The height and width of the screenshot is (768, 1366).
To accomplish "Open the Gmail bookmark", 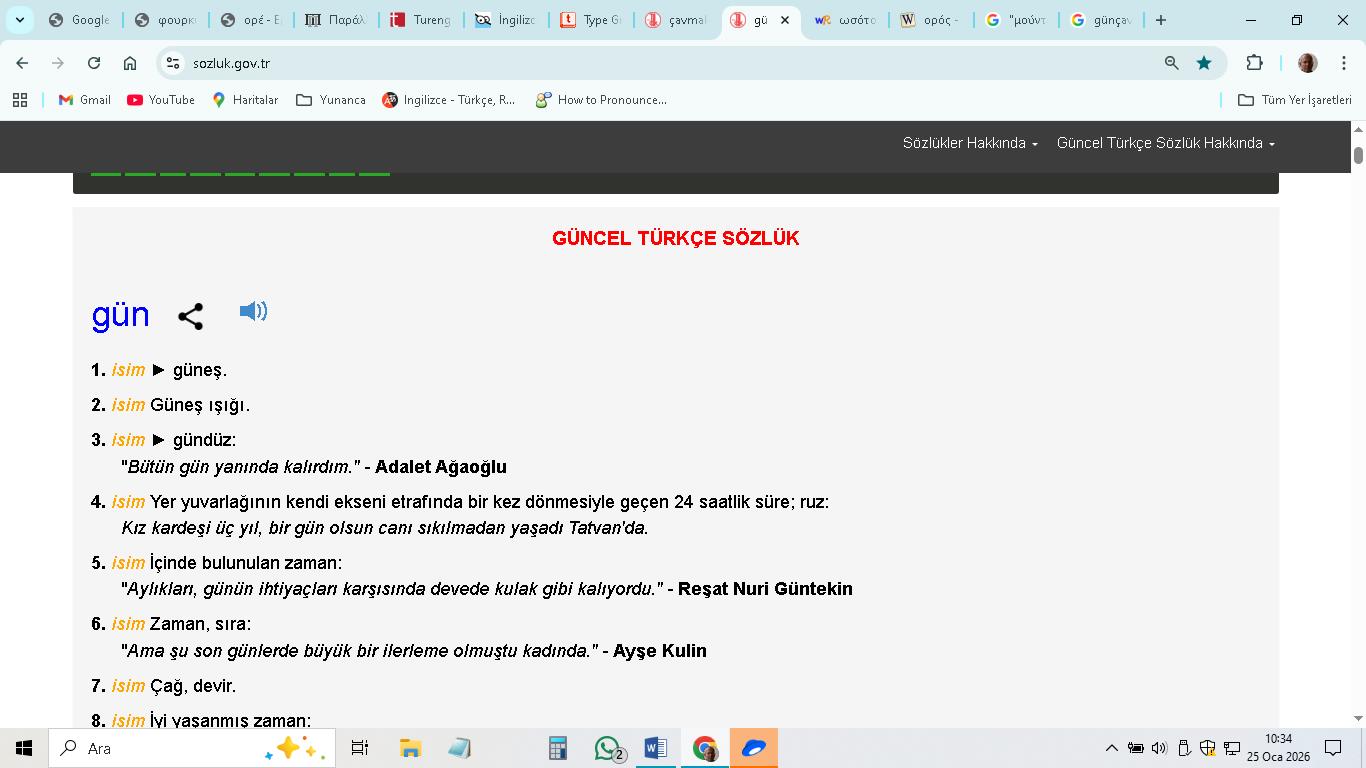I will tap(85, 100).
